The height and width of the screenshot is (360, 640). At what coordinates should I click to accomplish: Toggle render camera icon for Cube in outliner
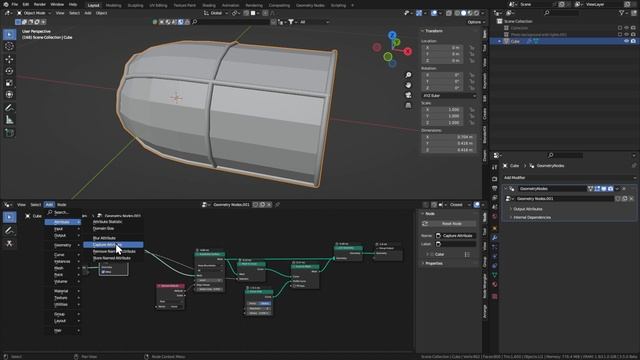coord(633,41)
